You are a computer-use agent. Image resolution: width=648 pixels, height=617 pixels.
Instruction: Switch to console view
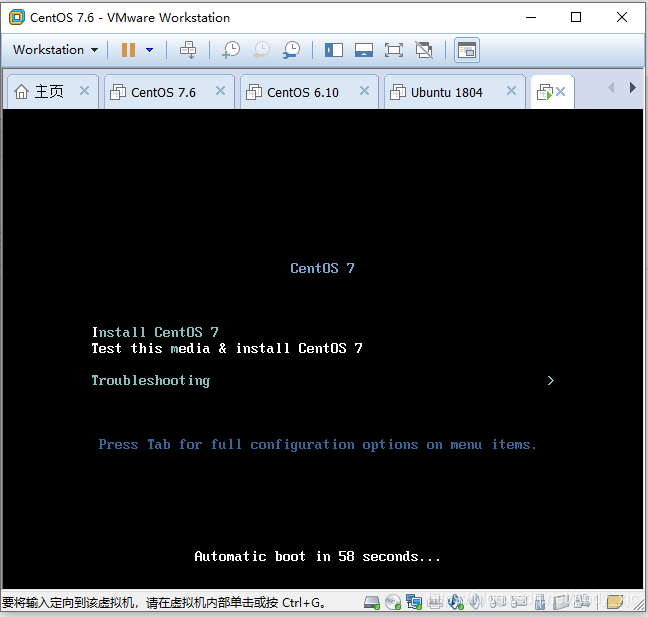pos(467,50)
